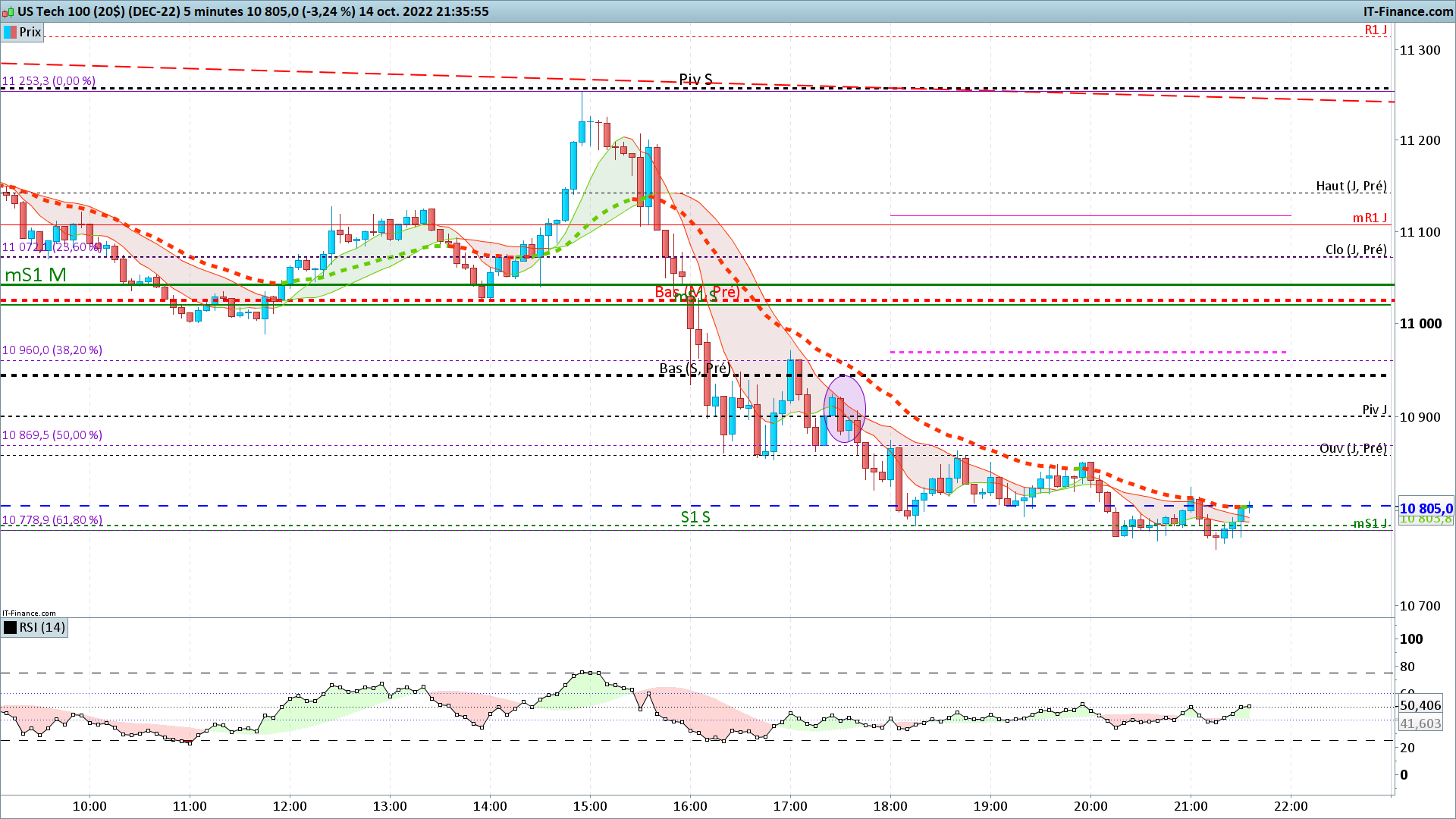The image size is (1456, 819).
Task: Click the black RSI indicator swatch
Action: click(11, 627)
